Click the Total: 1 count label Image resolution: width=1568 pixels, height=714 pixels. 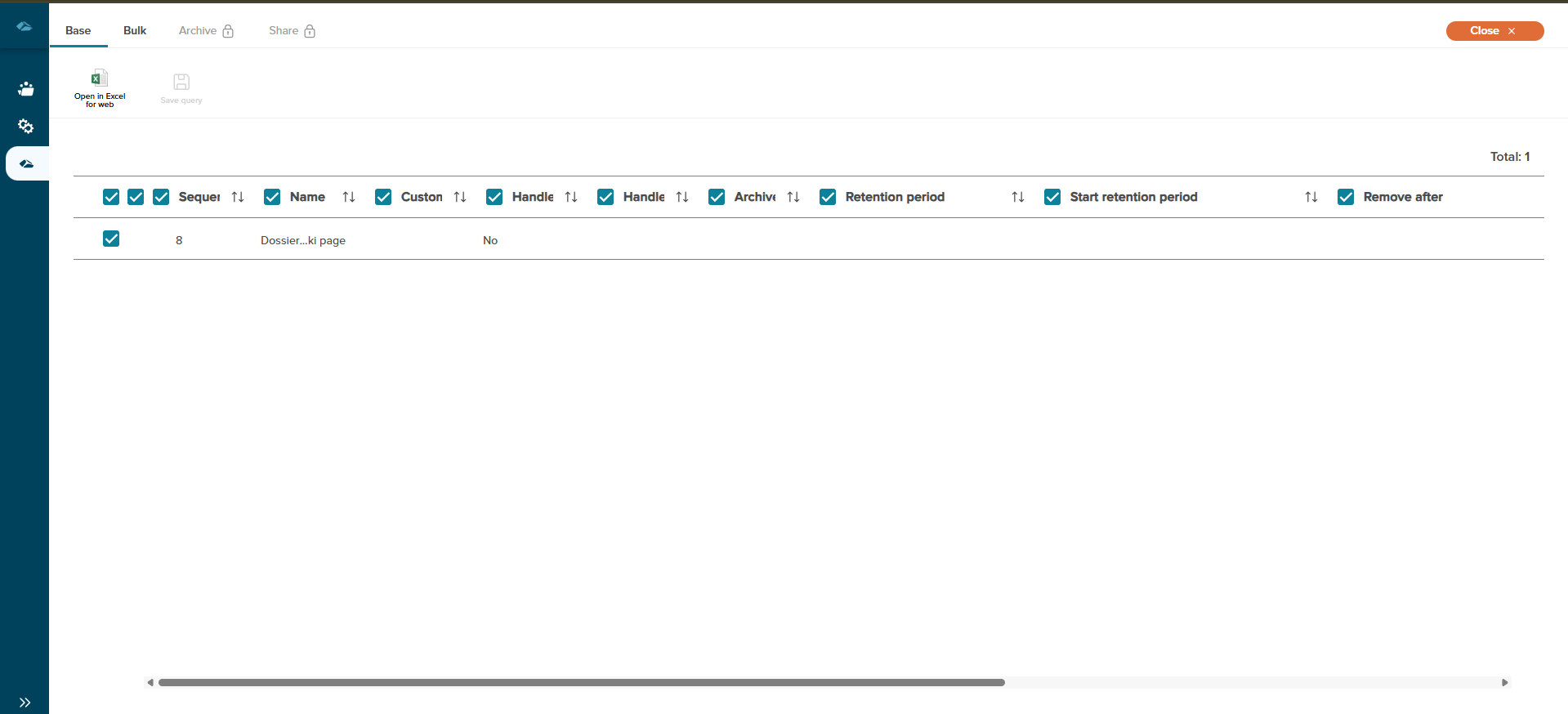(1510, 157)
